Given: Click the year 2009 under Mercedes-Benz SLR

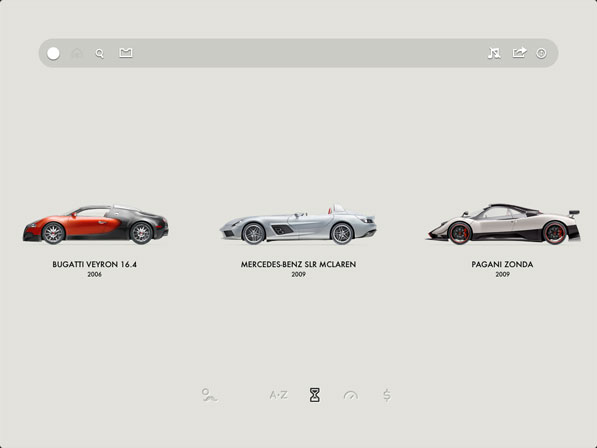Looking at the screenshot, I should click(298, 274).
